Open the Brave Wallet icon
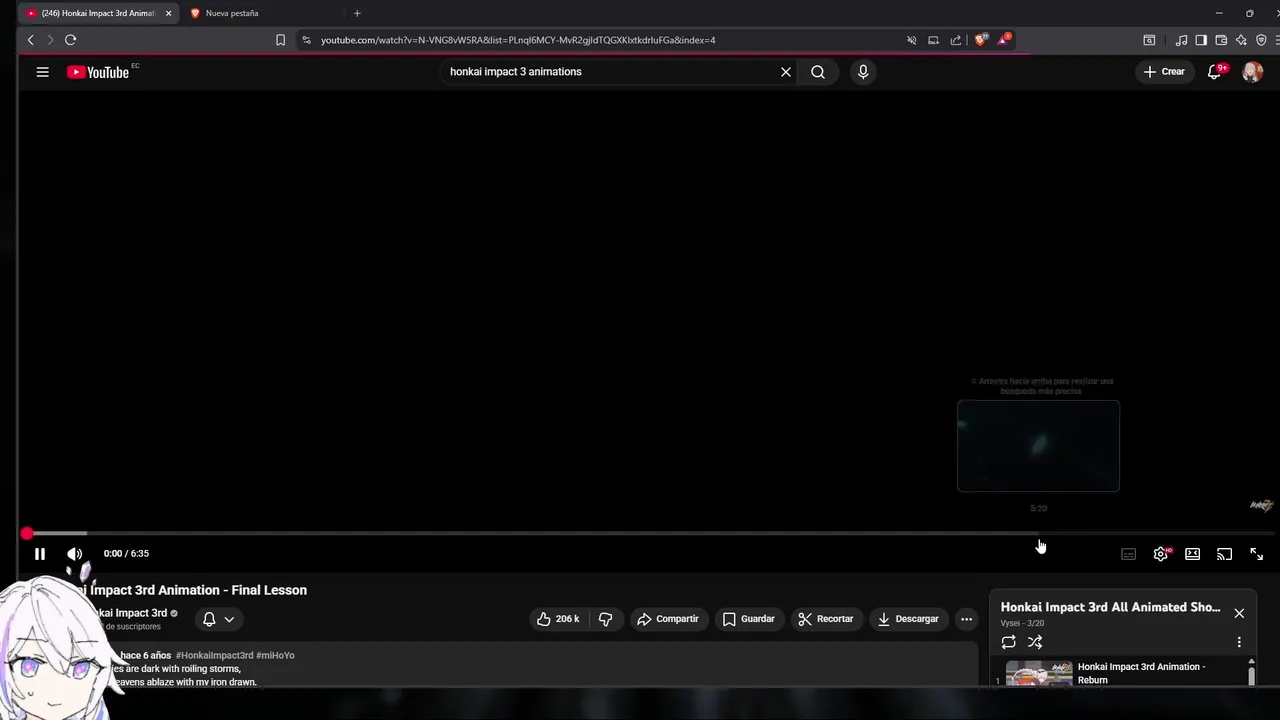1280x720 pixels. [x=1221, y=40]
